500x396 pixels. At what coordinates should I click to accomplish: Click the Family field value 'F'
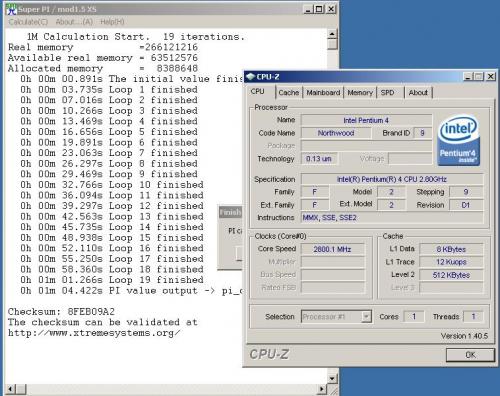click(315, 192)
